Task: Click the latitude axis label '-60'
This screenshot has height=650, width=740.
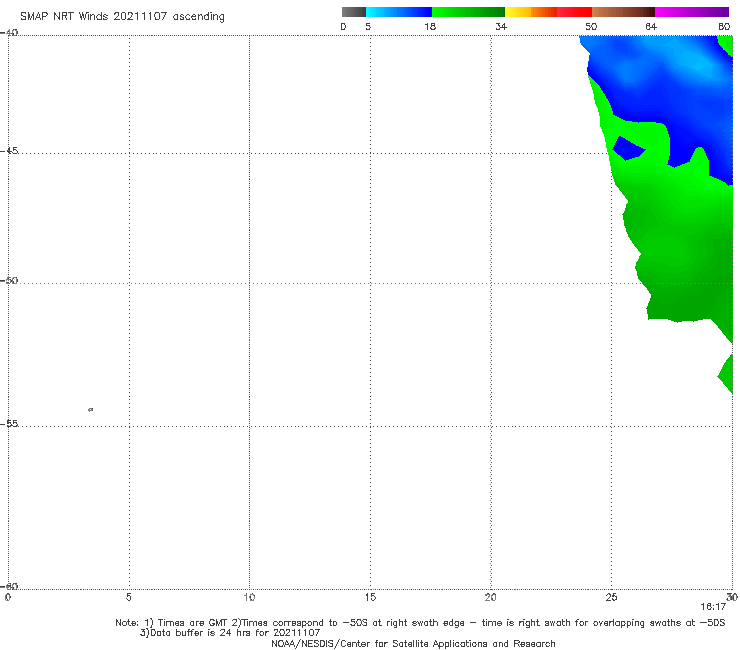Action: point(9,586)
